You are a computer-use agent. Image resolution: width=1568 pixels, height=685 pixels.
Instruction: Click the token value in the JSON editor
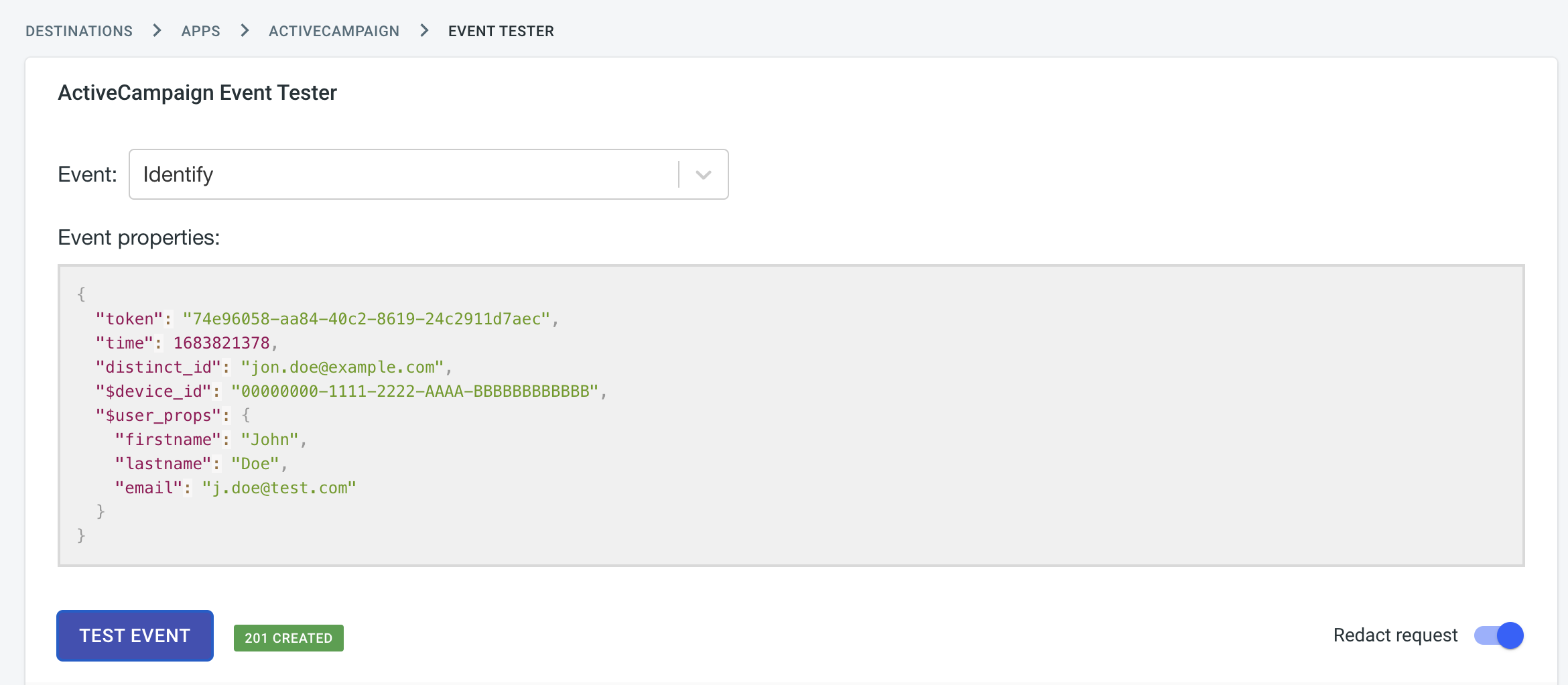tap(366, 319)
